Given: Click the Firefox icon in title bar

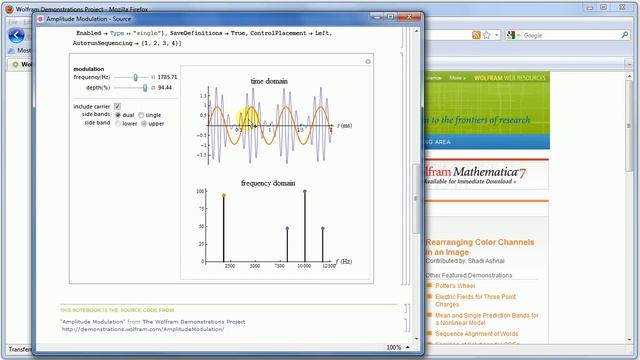Looking at the screenshot, I should click(x=9, y=9).
